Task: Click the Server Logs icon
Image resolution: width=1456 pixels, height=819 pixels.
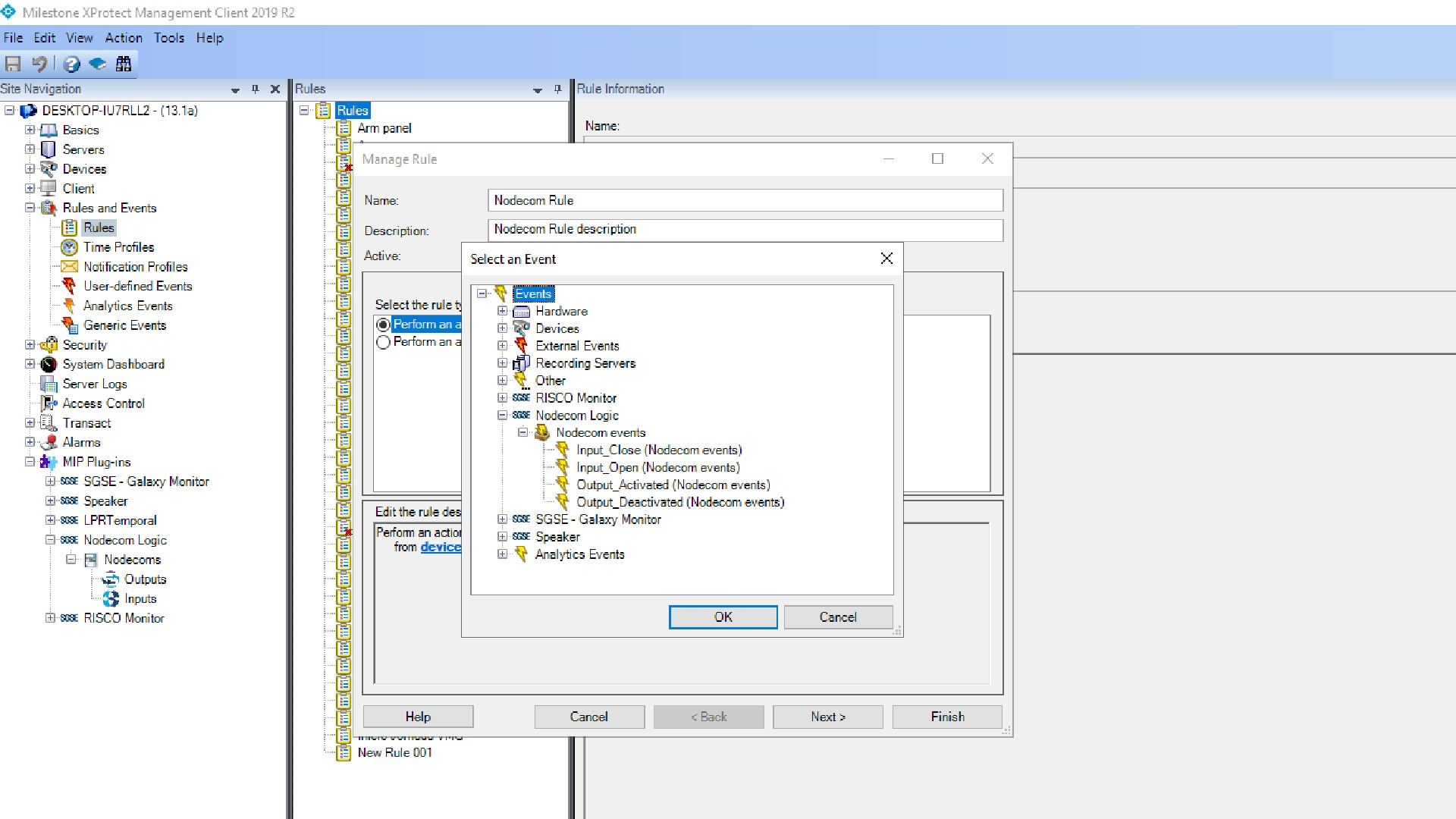Action: (49, 384)
